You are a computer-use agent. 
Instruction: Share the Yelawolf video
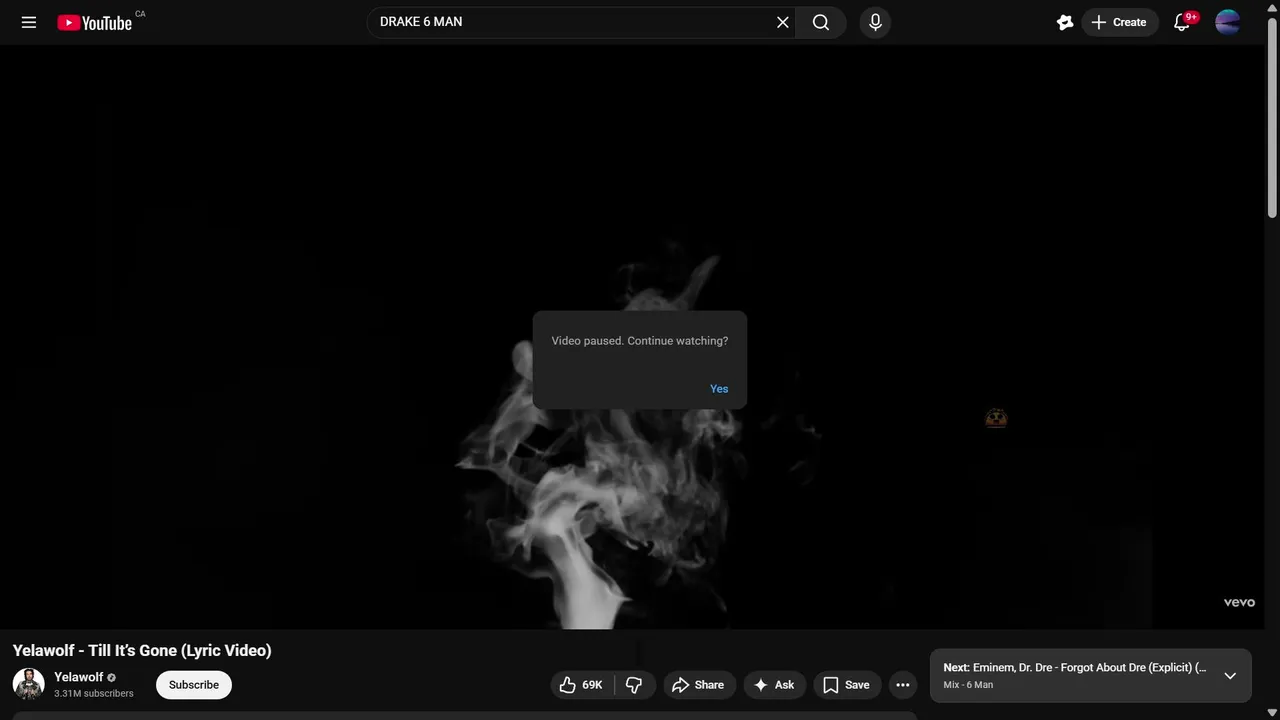coord(699,685)
